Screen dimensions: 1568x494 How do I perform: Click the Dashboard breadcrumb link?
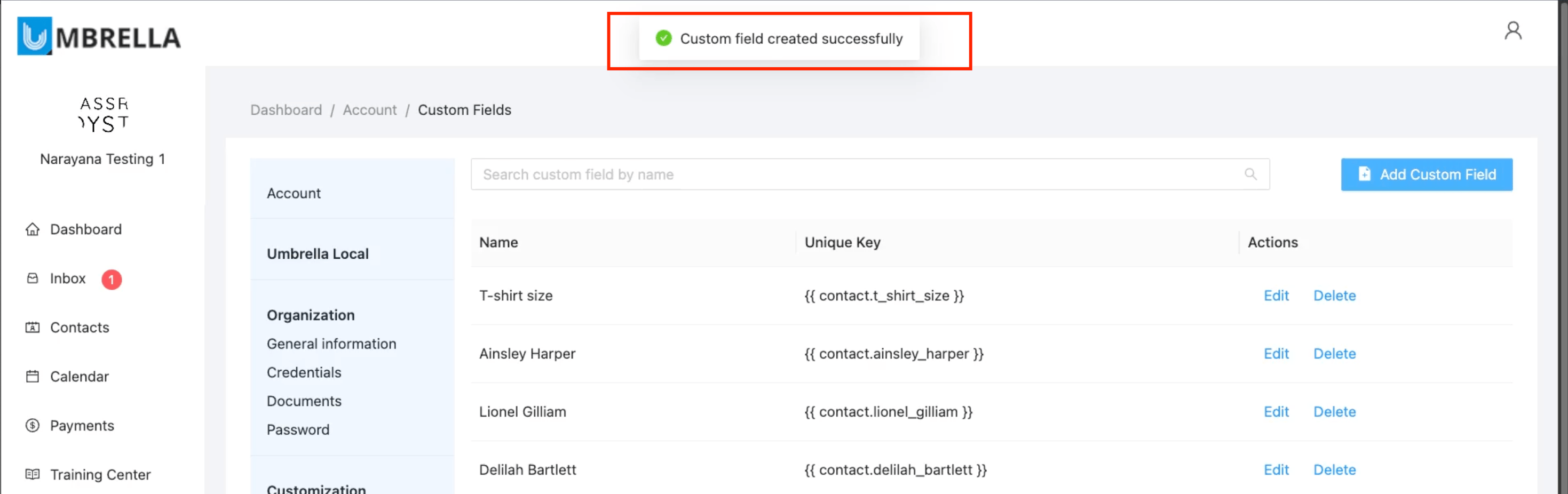[286, 110]
